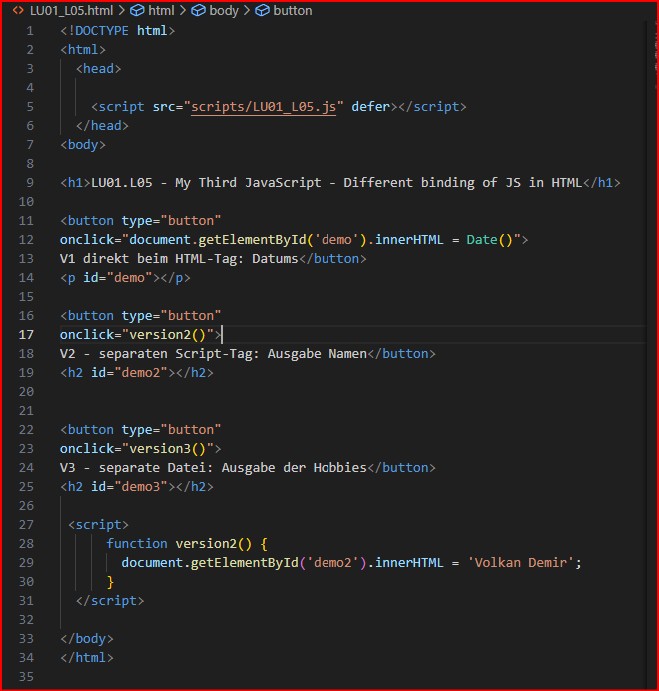Click the closing '</head>' tag
The image size is (659, 691).
tap(102, 126)
